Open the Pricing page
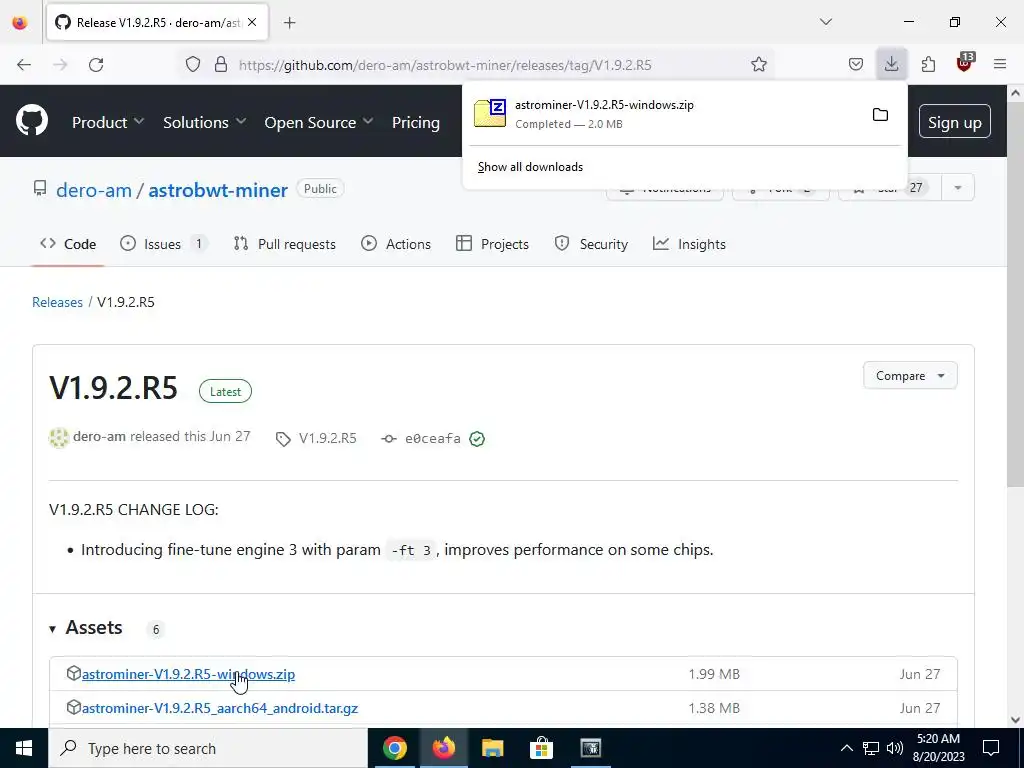 tap(415, 122)
